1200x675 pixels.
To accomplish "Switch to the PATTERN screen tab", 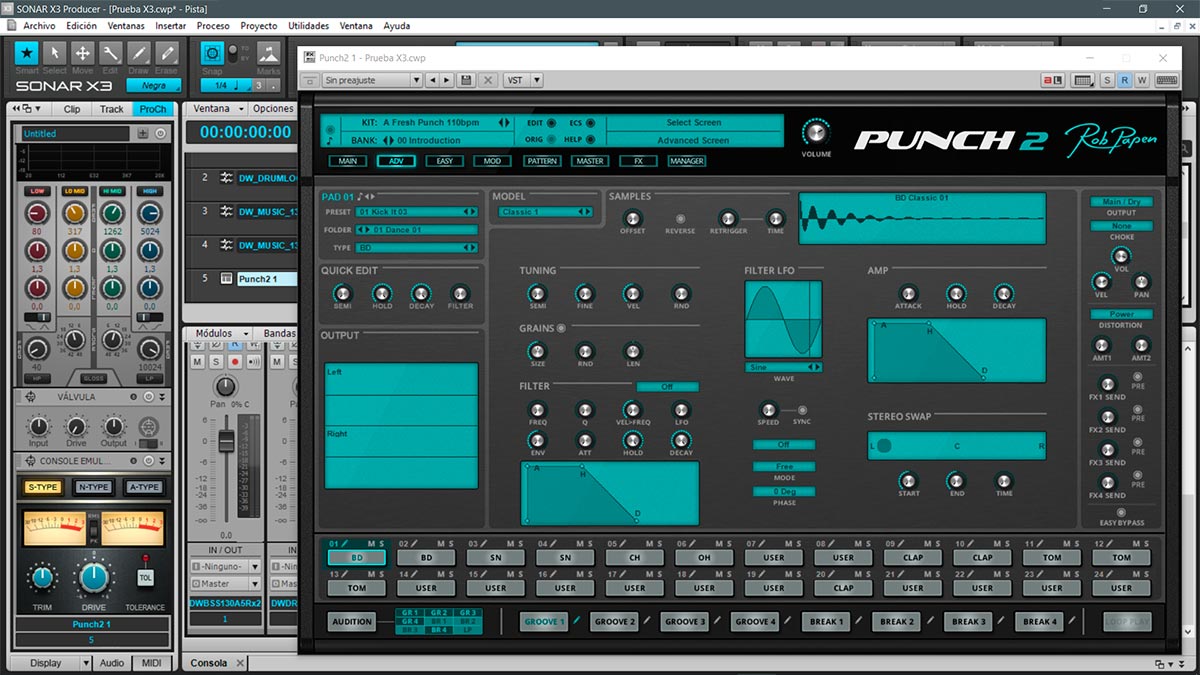I will click(x=542, y=161).
